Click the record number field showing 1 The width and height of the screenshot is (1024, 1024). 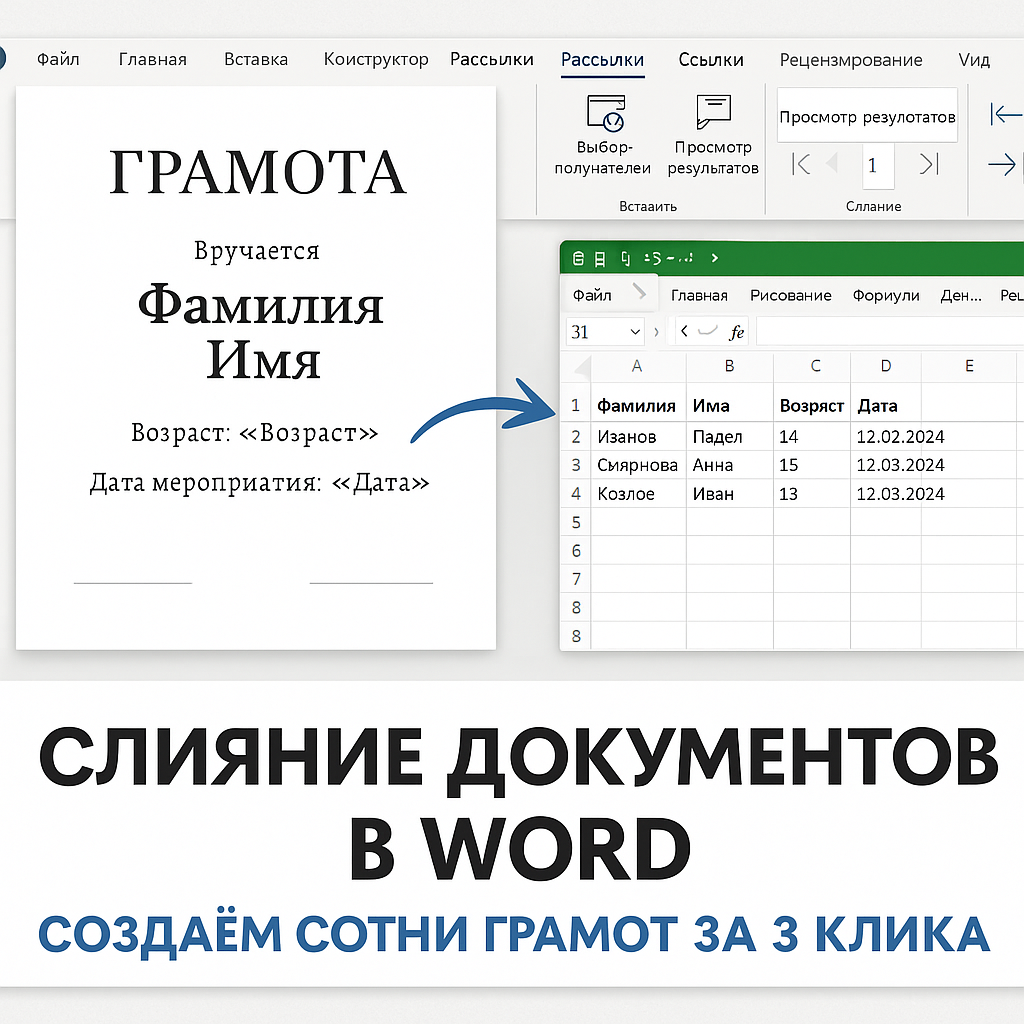coord(877,165)
